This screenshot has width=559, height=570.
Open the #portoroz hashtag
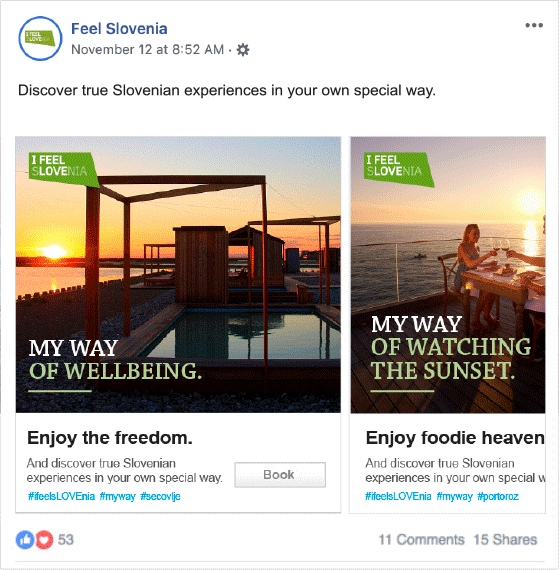(x=498, y=496)
